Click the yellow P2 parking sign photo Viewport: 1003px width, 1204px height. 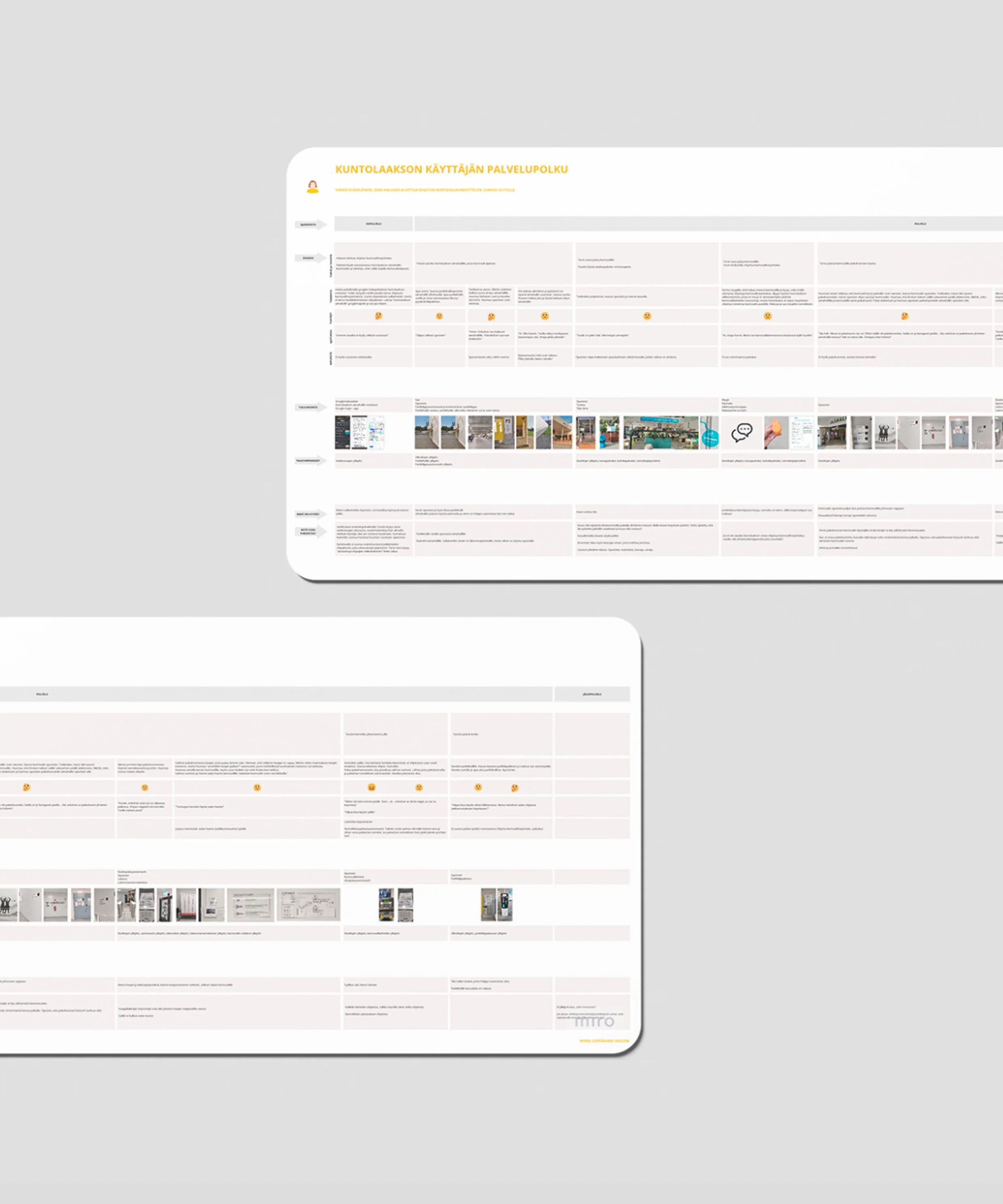(x=504, y=432)
